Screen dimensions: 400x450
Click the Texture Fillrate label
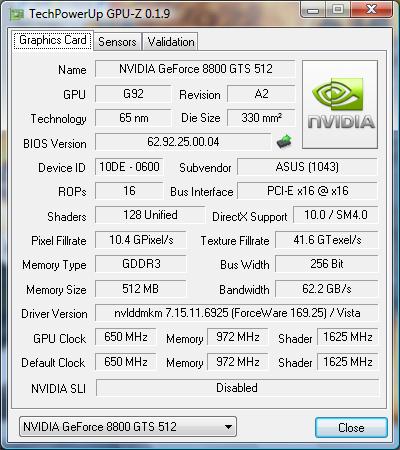tap(235, 241)
